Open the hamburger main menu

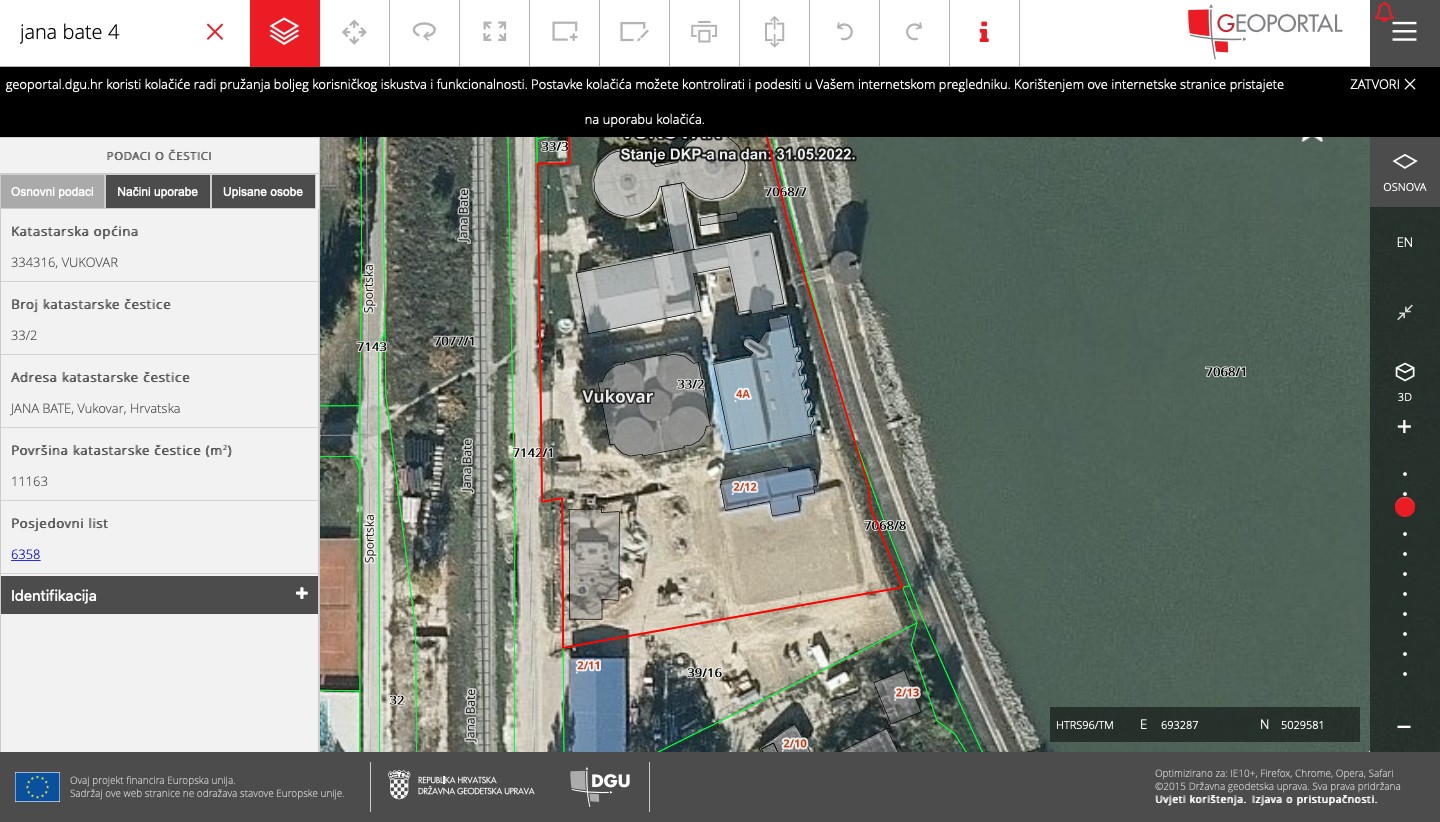click(1404, 32)
